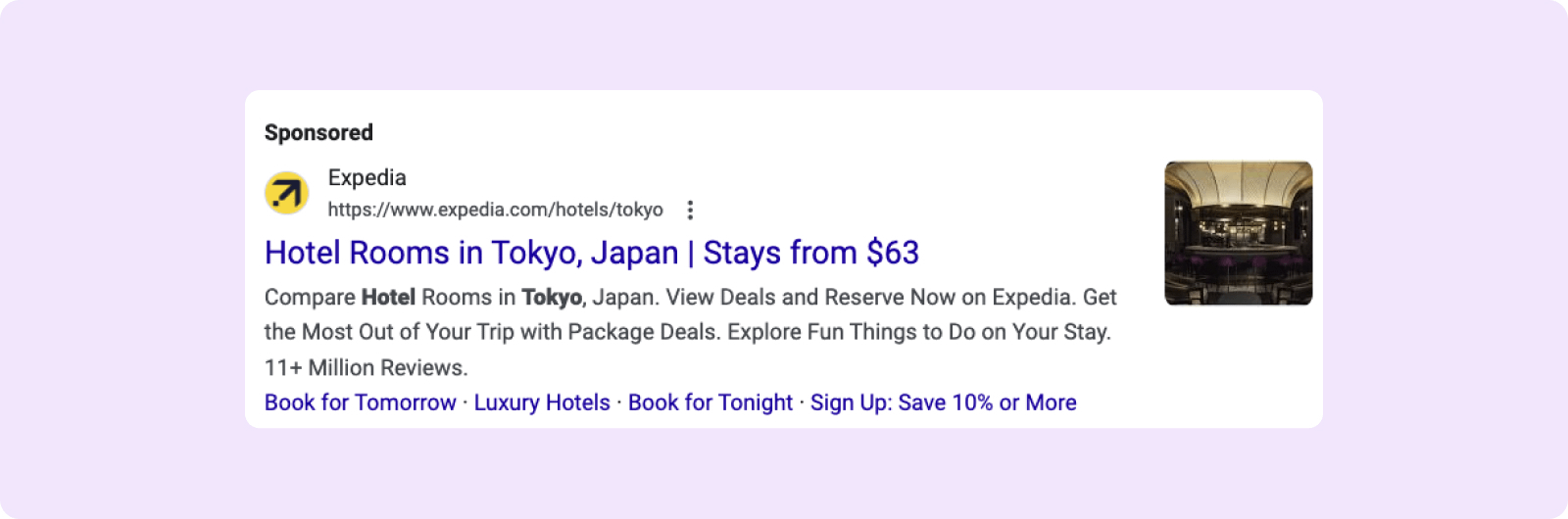Click the Expedia arrow logo icon

[287, 192]
